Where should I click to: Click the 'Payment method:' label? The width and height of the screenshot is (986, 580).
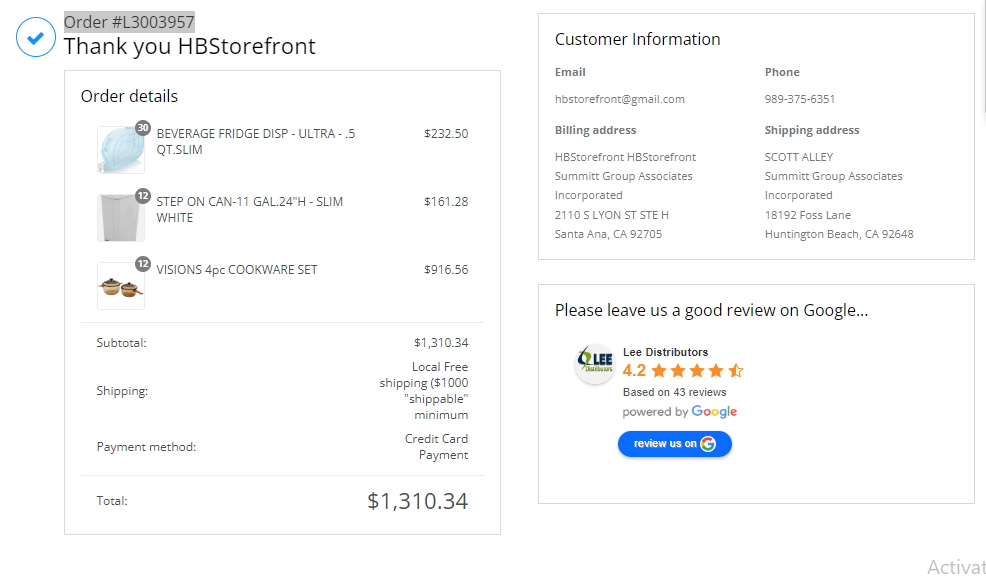coord(146,447)
